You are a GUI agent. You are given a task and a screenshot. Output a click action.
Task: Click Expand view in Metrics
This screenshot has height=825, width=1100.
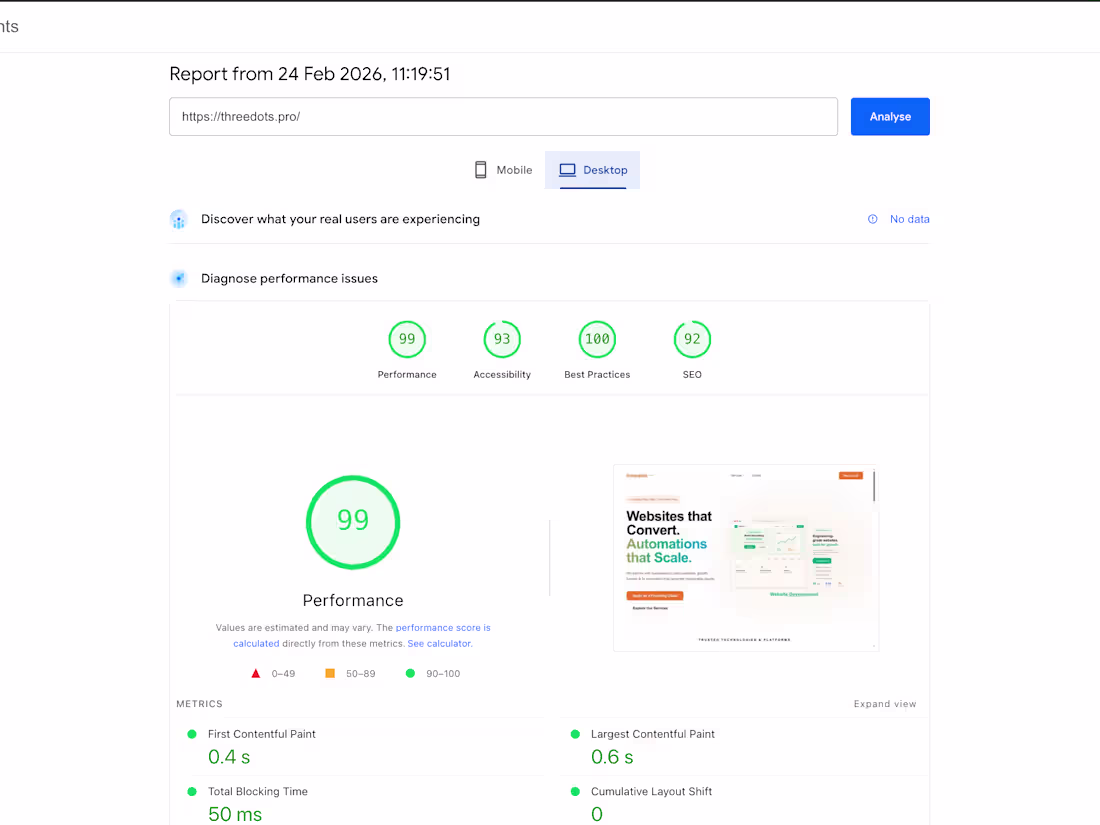click(885, 704)
